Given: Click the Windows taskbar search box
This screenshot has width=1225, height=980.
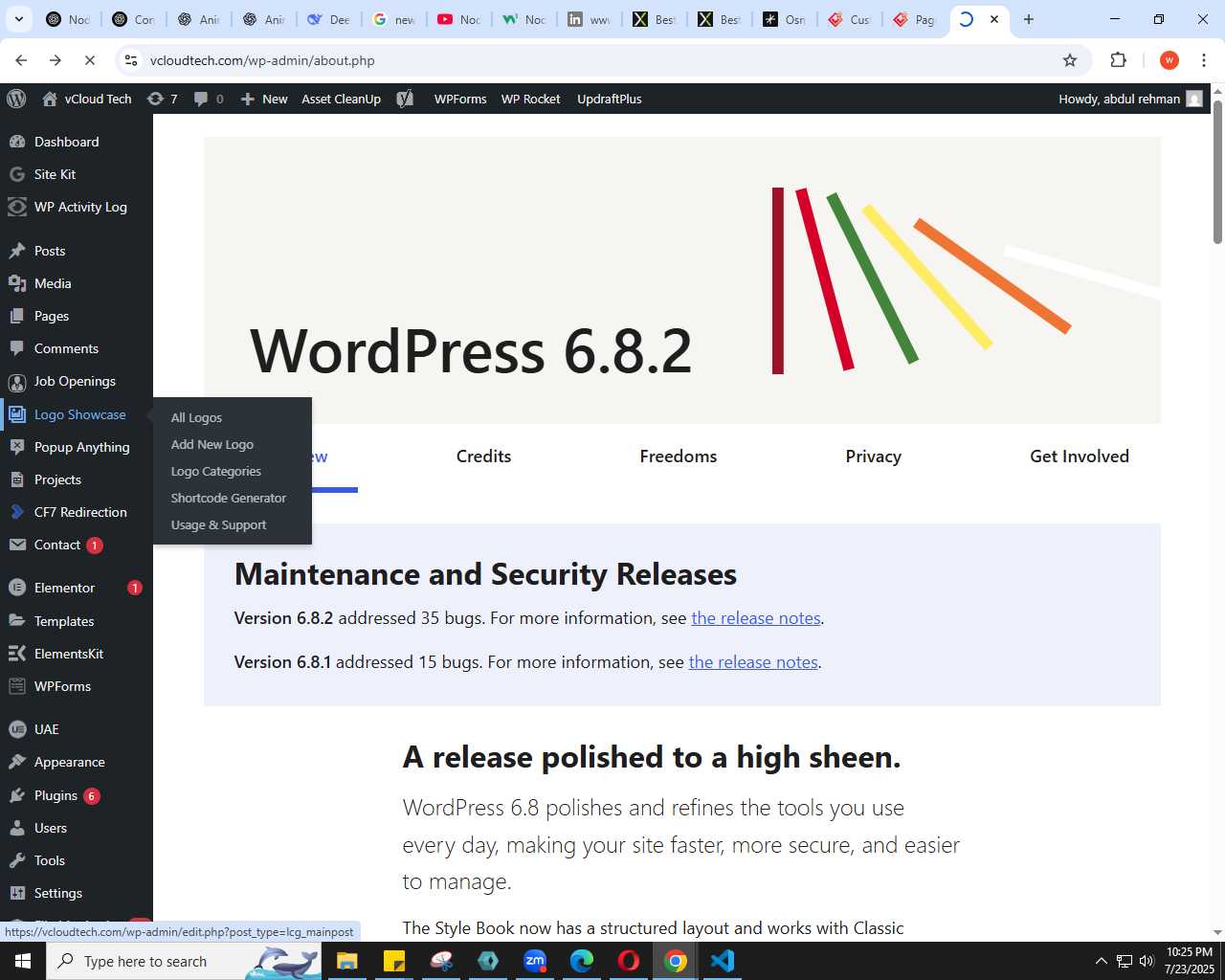Looking at the screenshot, I should tap(184, 961).
